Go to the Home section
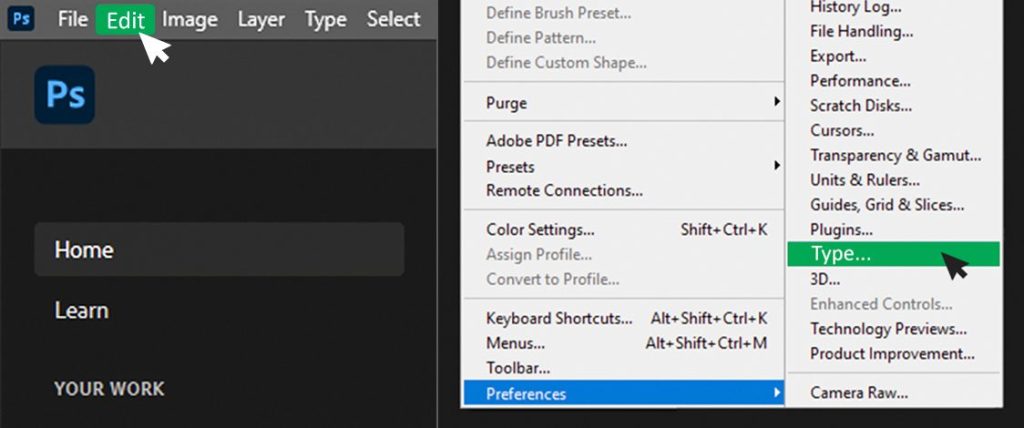 click(219, 249)
